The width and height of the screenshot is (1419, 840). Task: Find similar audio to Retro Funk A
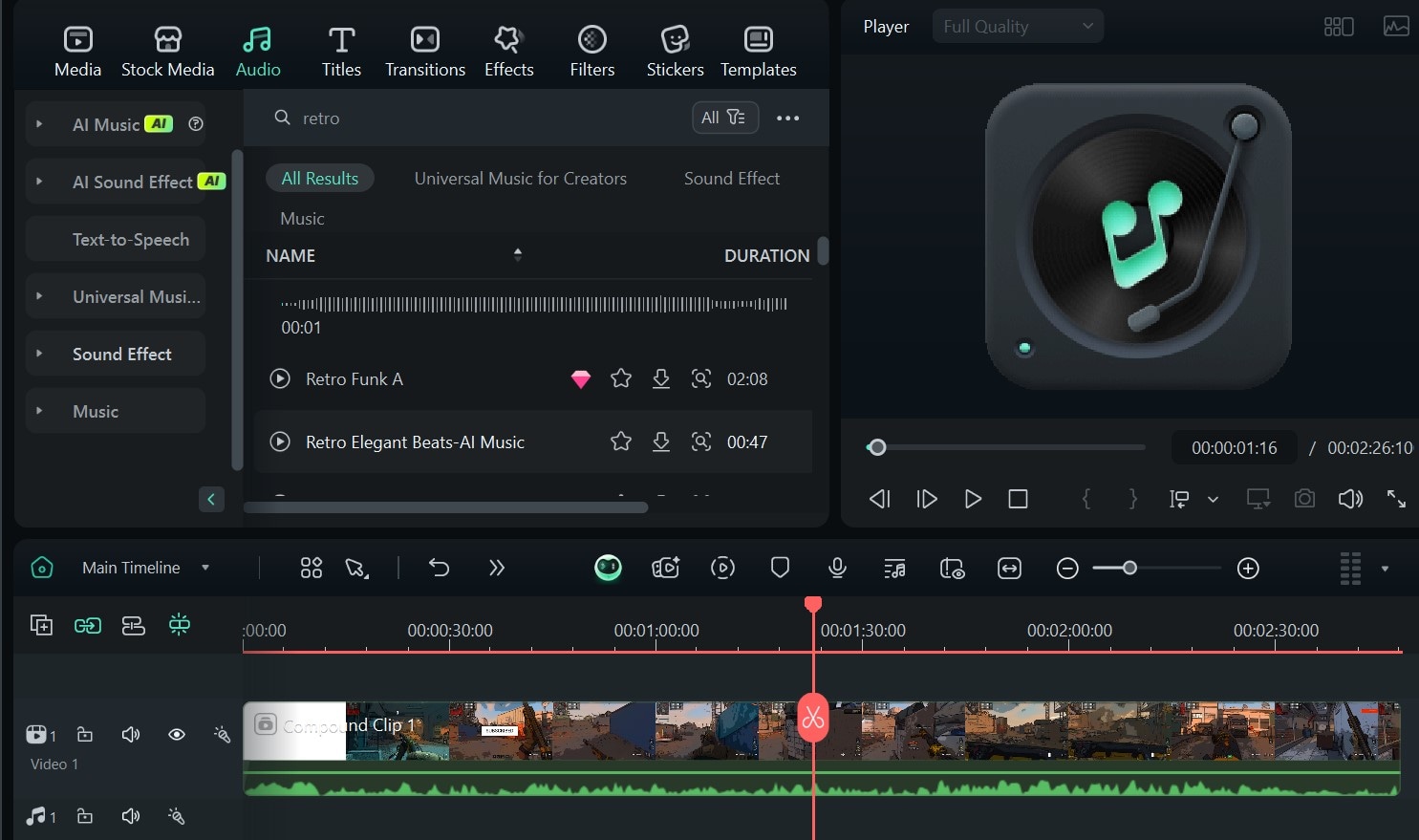coord(701,378)
